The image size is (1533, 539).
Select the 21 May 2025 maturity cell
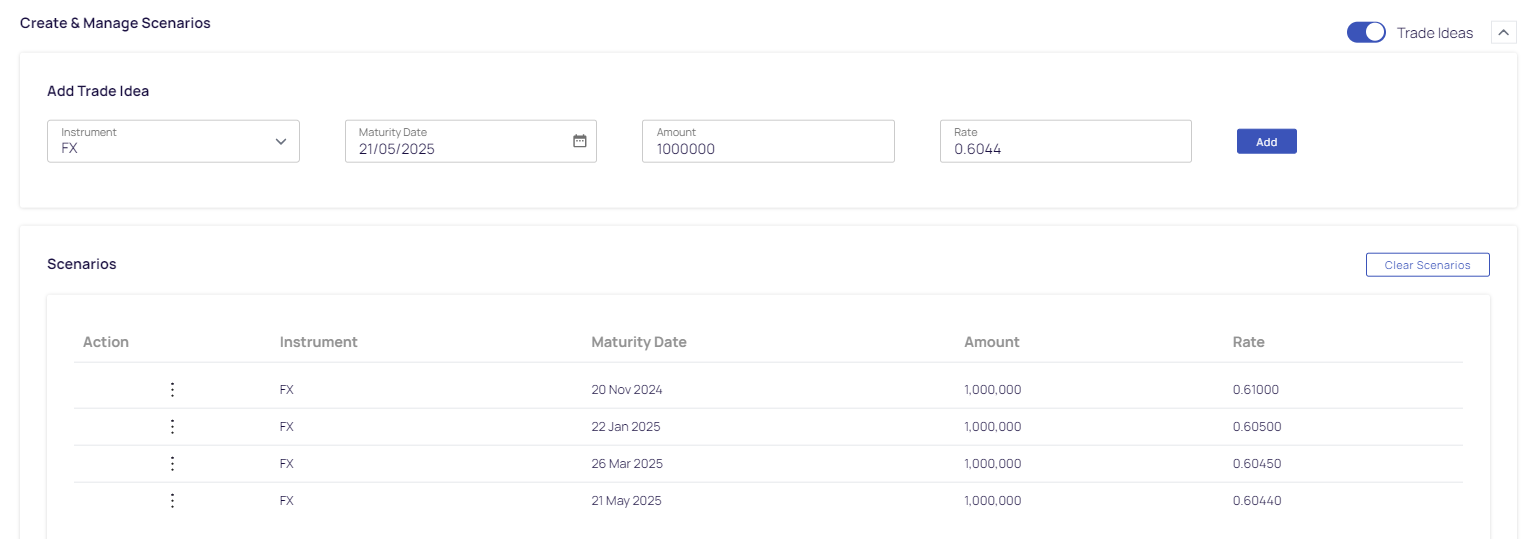(x=626, y=501)
